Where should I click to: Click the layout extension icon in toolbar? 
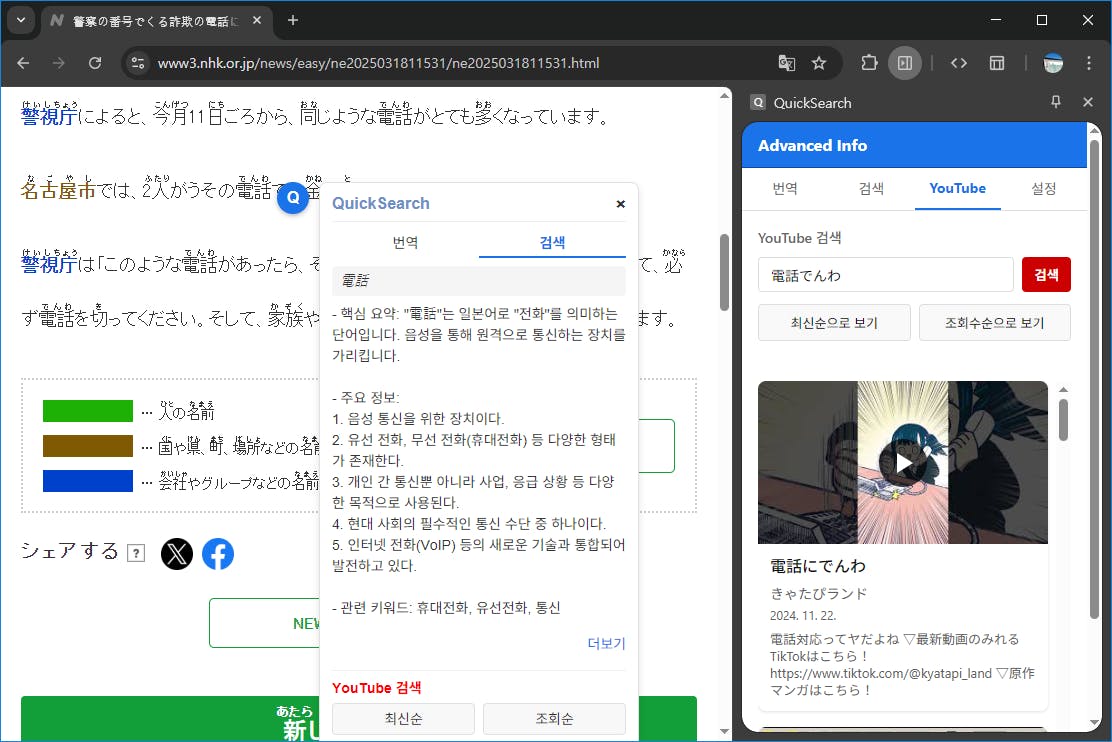[x=996, y=63]
